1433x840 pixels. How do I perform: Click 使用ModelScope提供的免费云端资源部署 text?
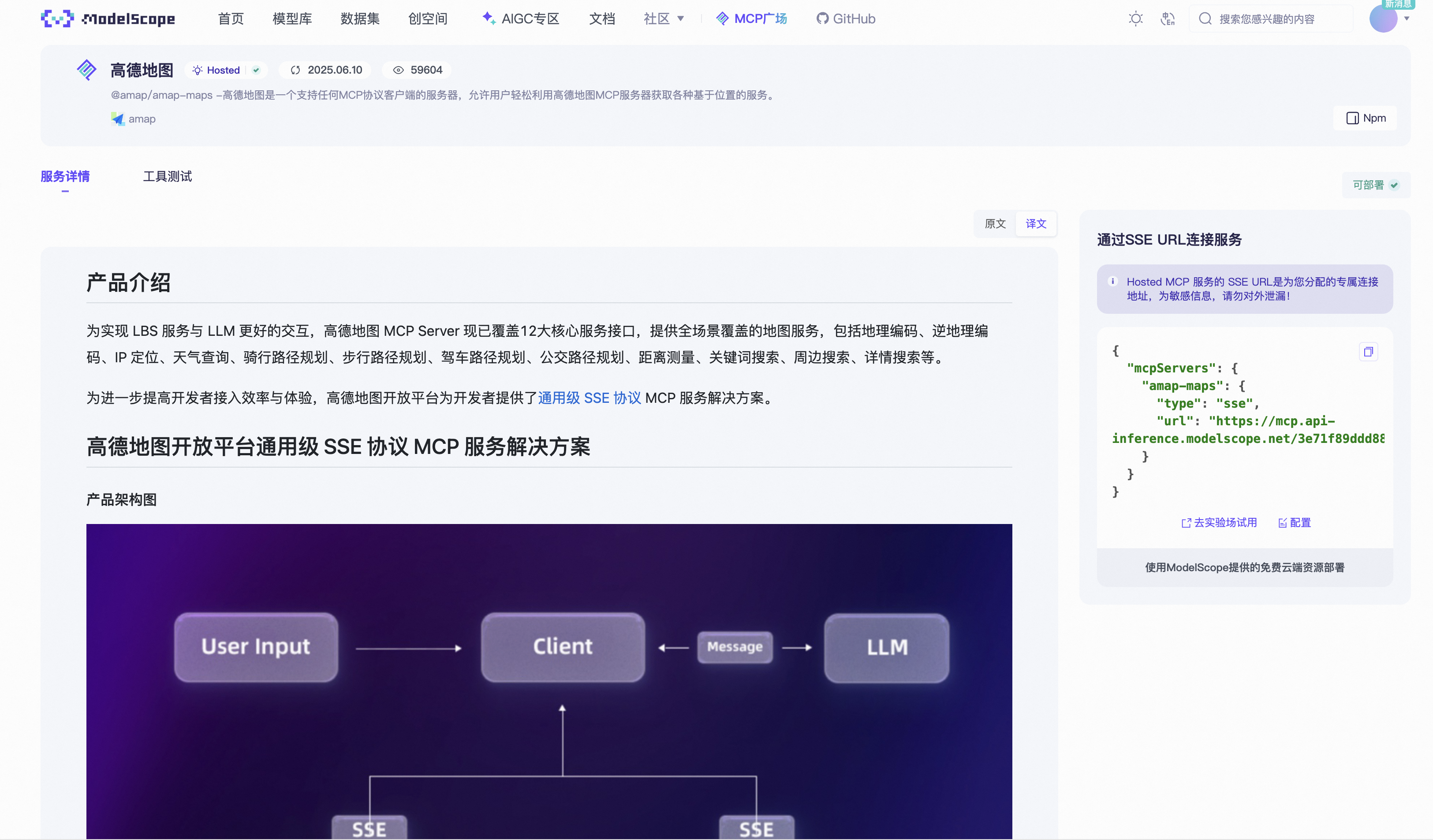tap(1245, 567)
